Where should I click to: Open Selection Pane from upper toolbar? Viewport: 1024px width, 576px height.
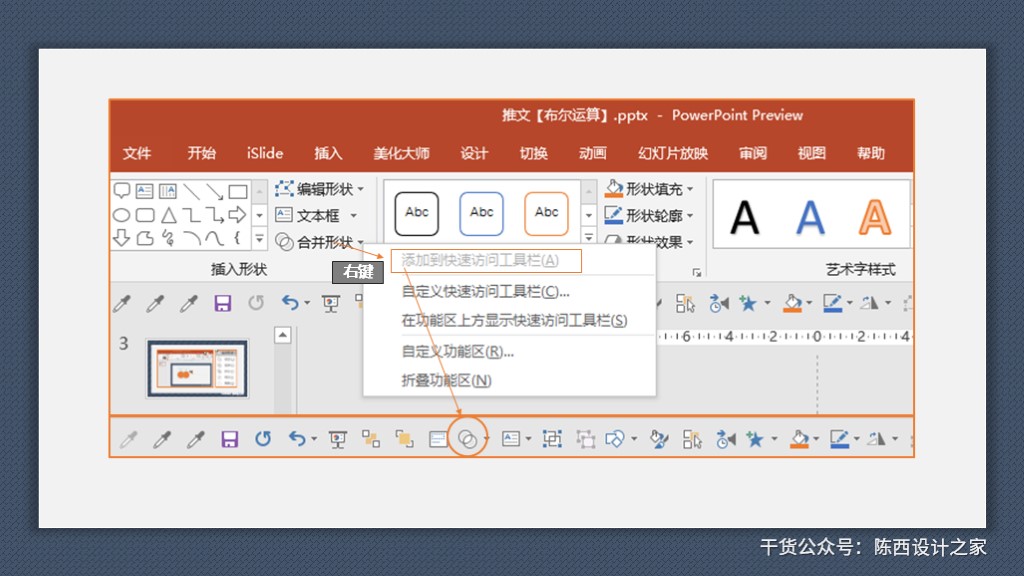click(x=685, y=303)
